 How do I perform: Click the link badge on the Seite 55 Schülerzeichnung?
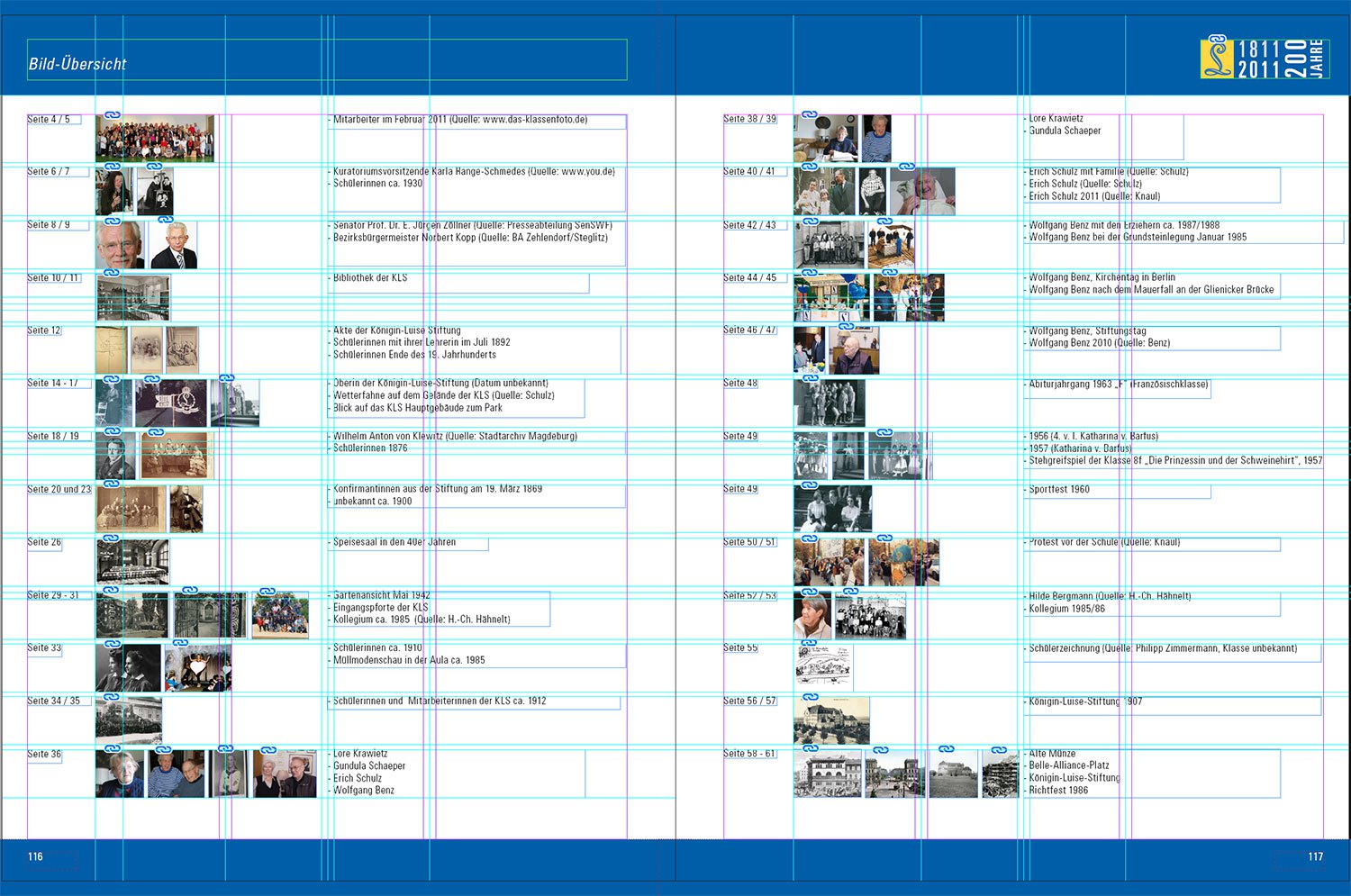pos(810,644)
